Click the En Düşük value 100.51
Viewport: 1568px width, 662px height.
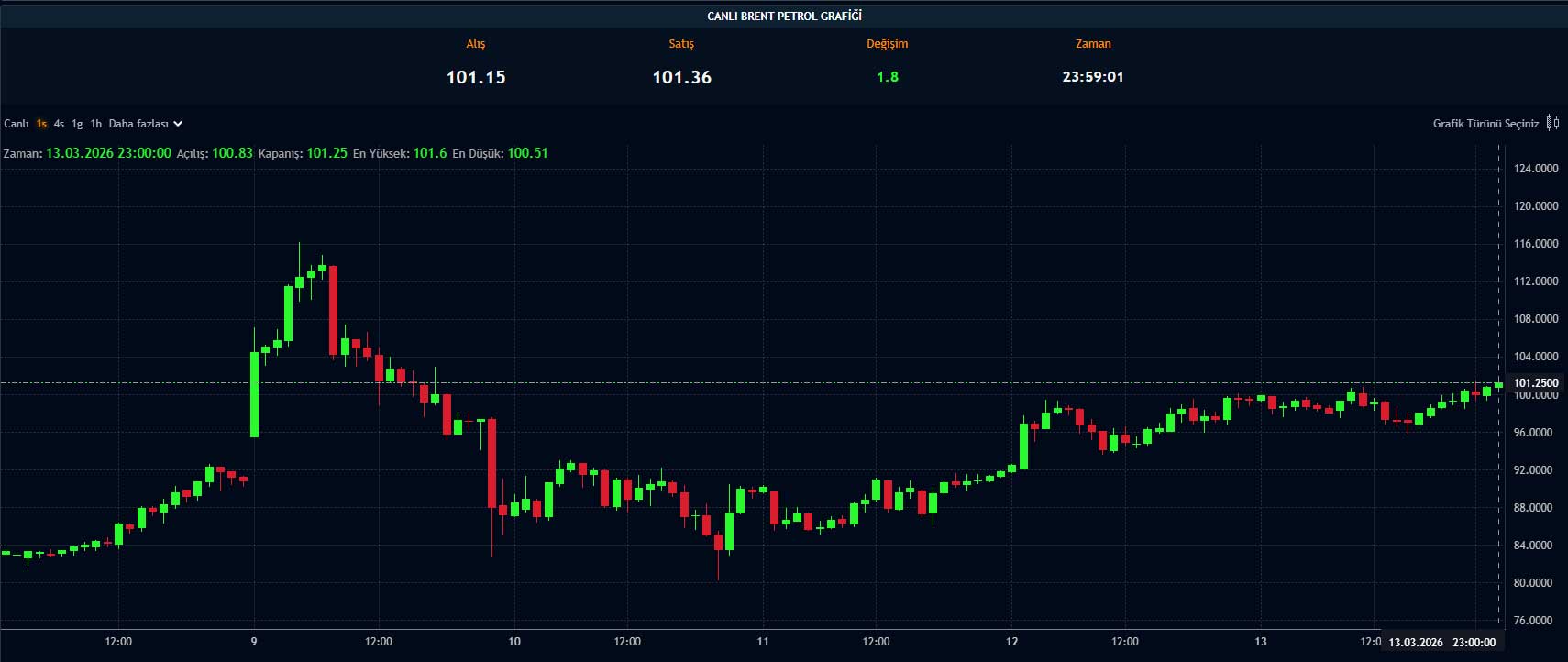click(527, 153)
